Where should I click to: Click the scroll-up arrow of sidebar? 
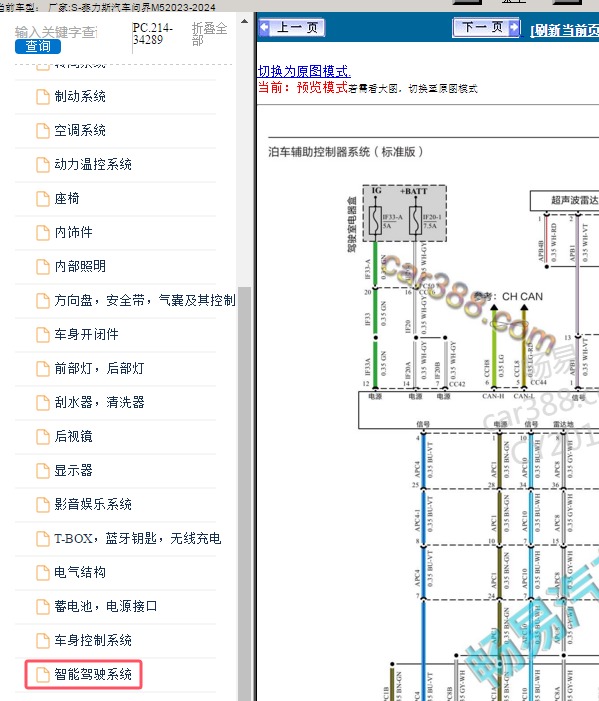[x=244, y=21]
